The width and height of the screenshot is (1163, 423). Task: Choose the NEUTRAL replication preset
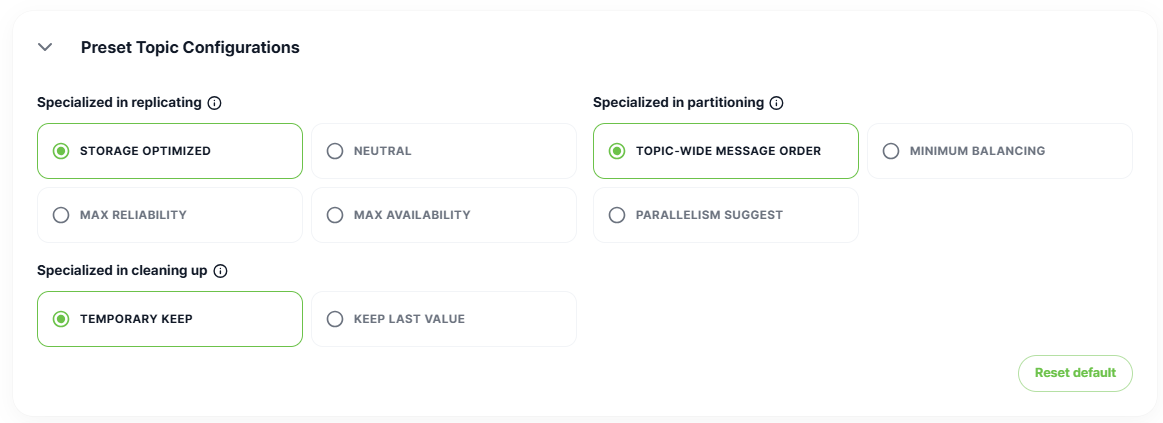pyautogui.click(x=444, y=151)
